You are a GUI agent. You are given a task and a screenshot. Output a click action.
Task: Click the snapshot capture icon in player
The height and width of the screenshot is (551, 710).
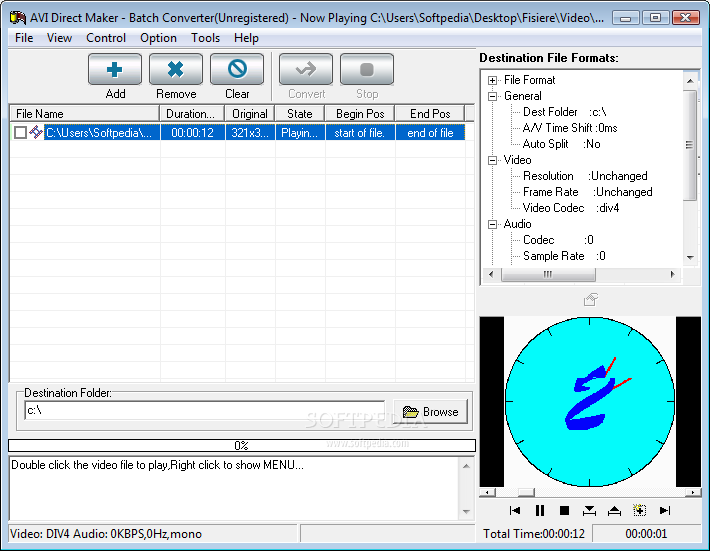click(x=639, y=511)
